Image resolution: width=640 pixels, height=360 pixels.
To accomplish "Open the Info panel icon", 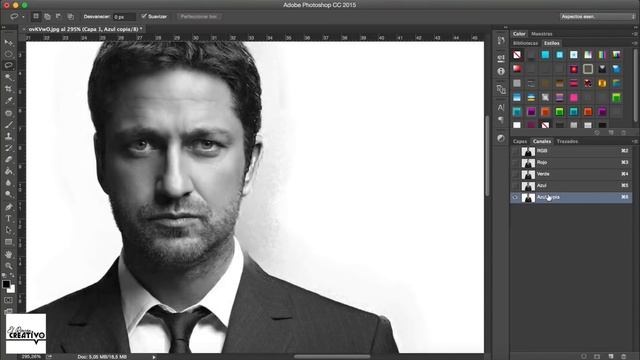I will 501,71.
